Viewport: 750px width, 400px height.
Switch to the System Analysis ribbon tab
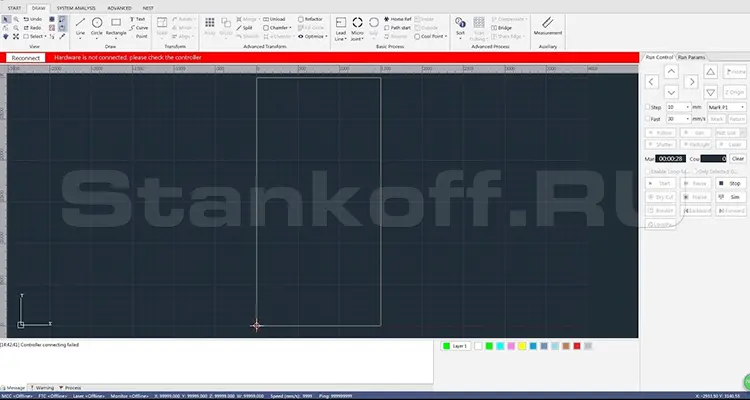click(76, 8)
